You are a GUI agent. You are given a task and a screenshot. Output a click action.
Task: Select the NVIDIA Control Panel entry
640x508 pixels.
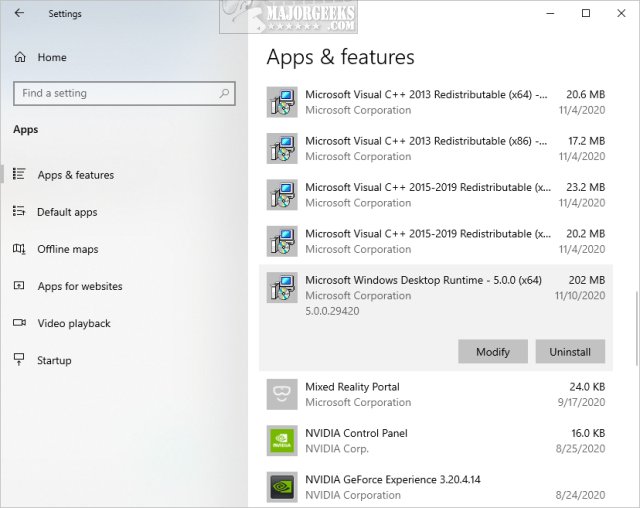coord(436,441)
